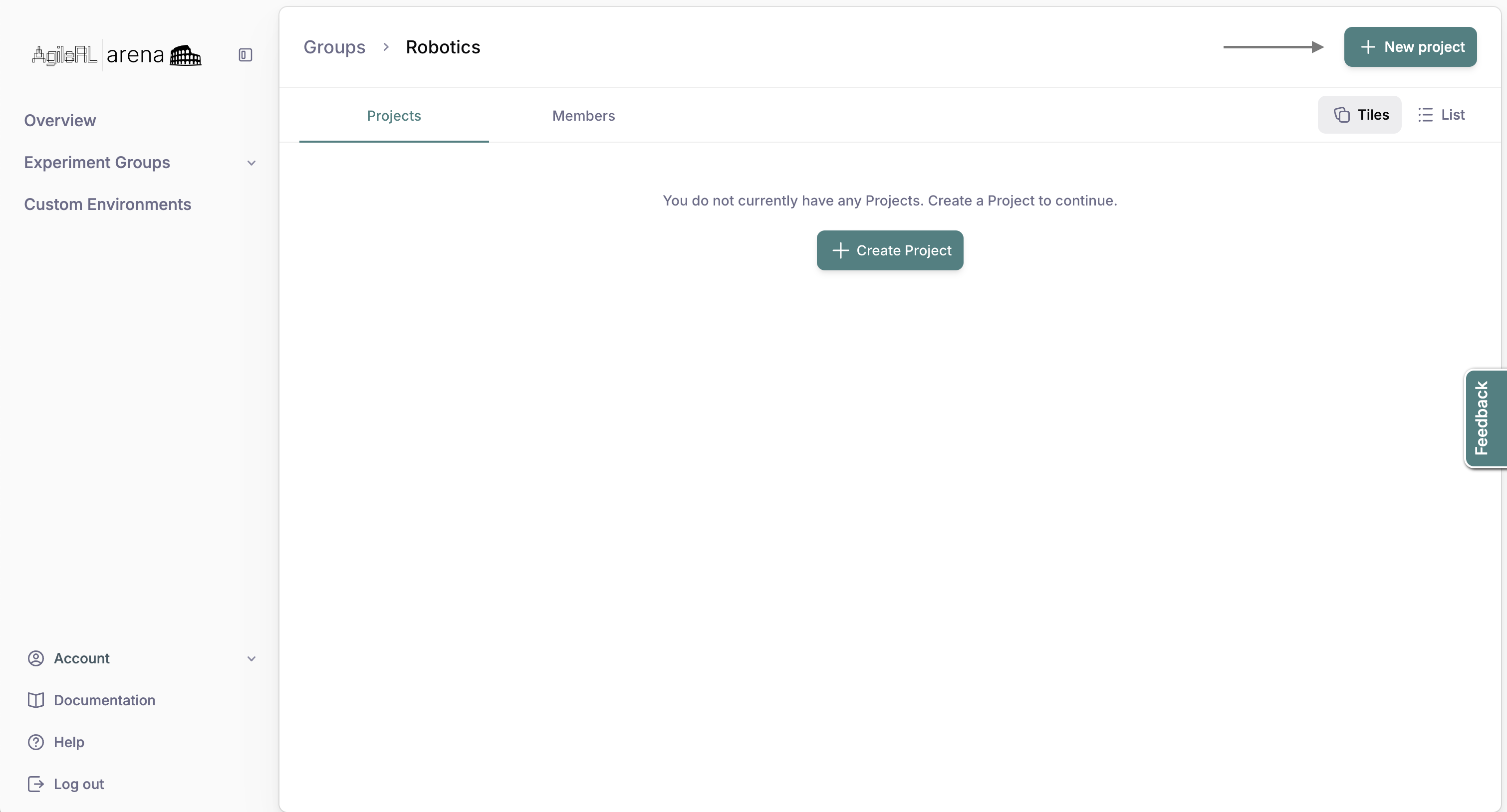Switch to the Projects tab
The width and height of the screenshot is (1507, 812).
tap(394, 116)
